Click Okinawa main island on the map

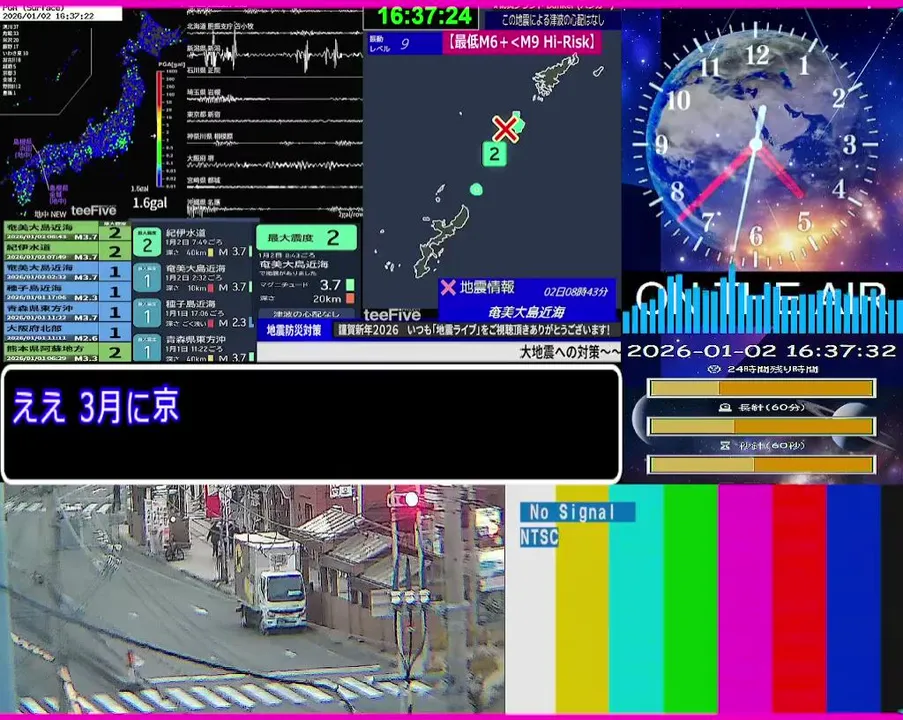point(443,241)
